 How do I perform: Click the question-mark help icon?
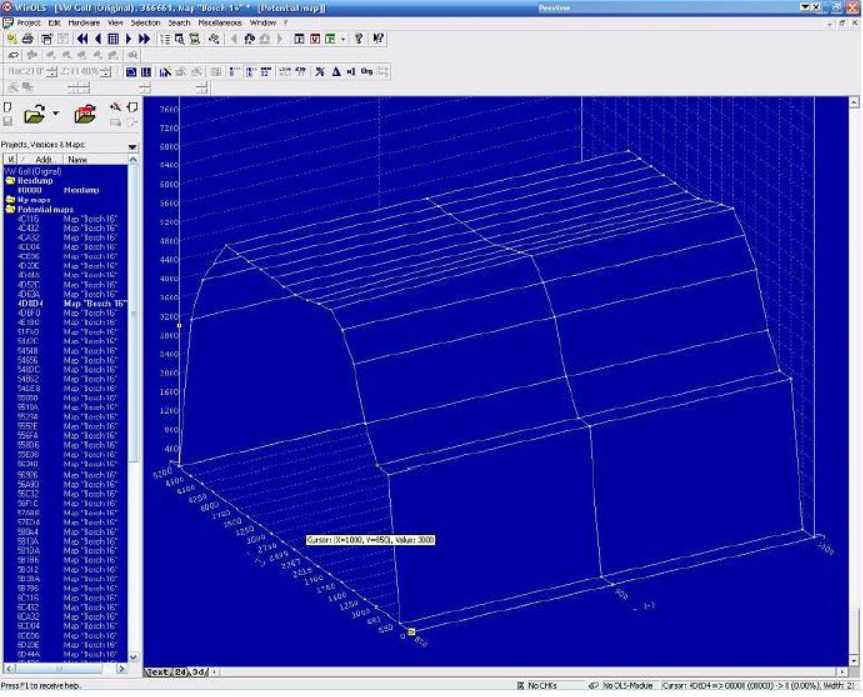pyautogui.click(x=359, y=39)
